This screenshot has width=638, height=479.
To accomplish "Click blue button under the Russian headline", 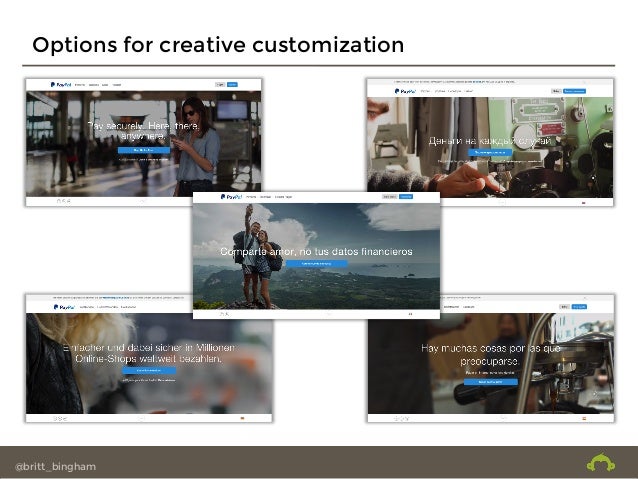I will coord(490,152).
